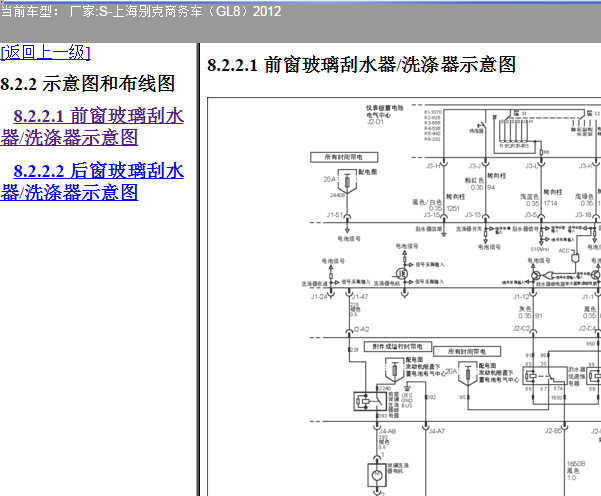
Task: Click the J1-24 connector label in diagram
Action: click(x=319, y=297)
